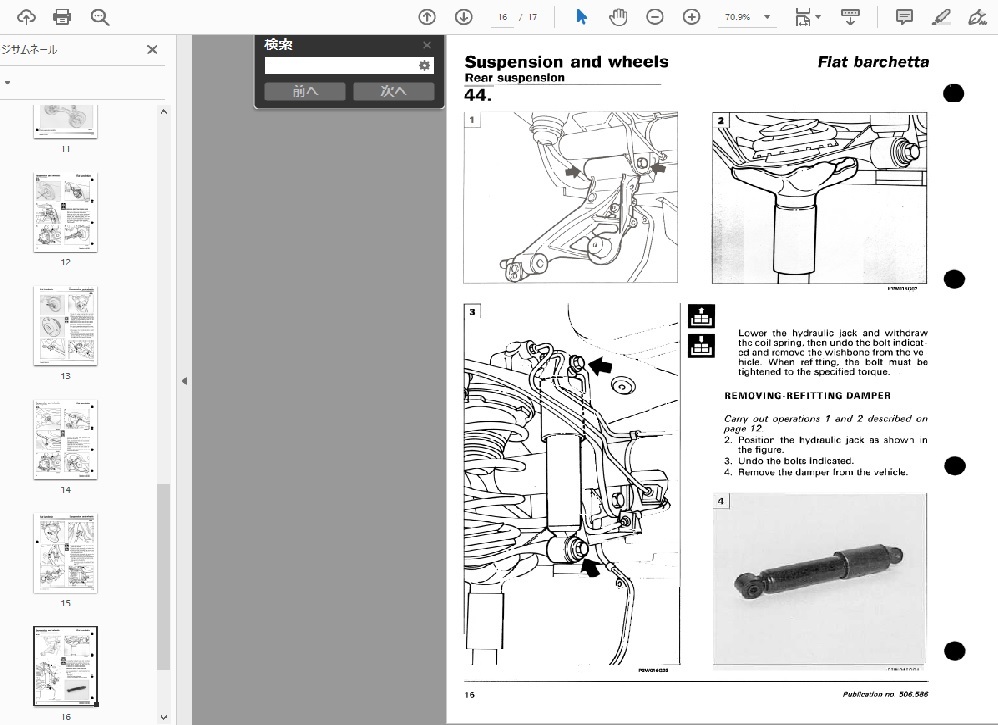
Task: Go to next page with the down arrow
Action: 463,17
